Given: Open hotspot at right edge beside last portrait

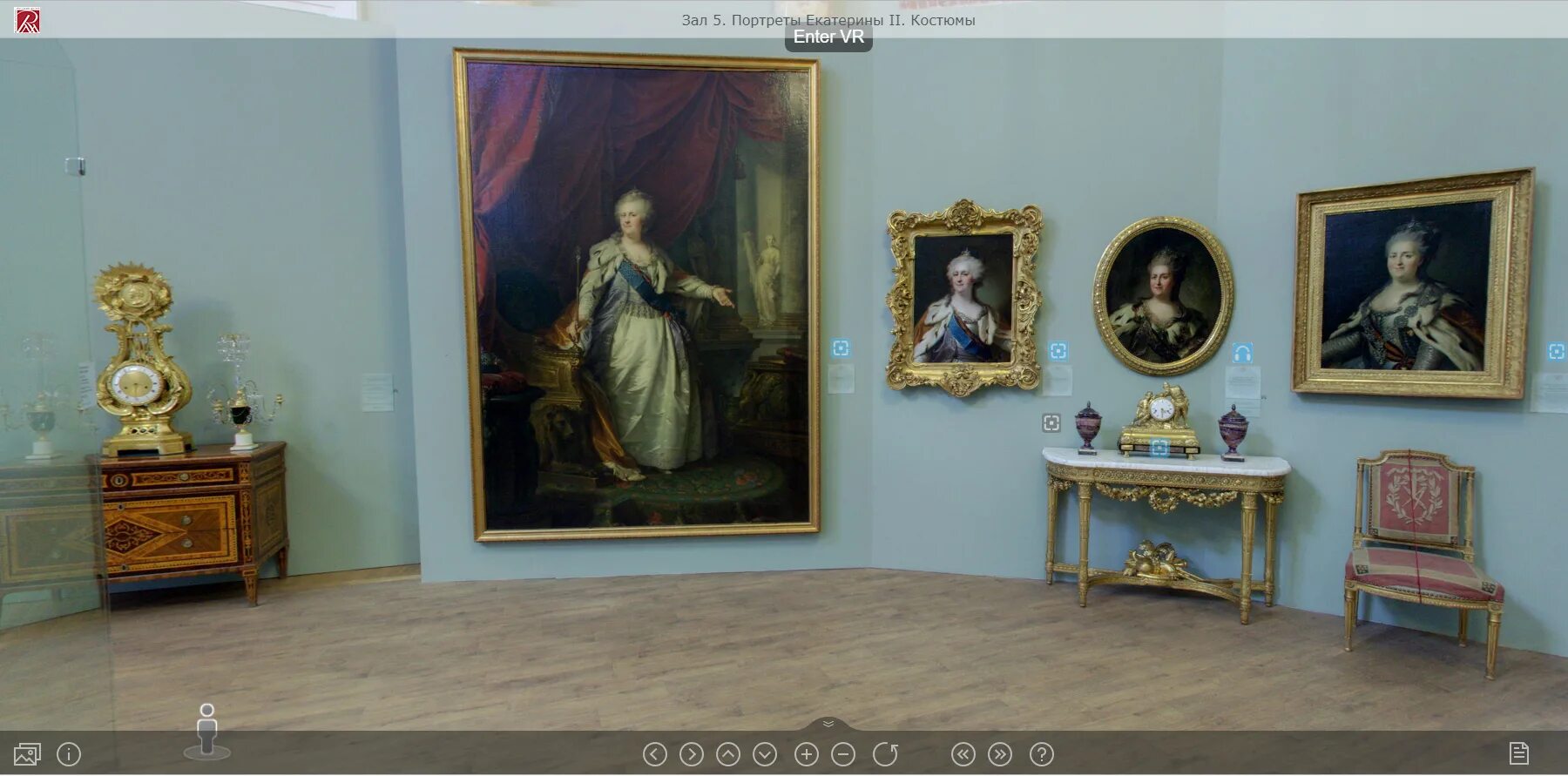Looking at the screenshot, I should [1557, 351].
